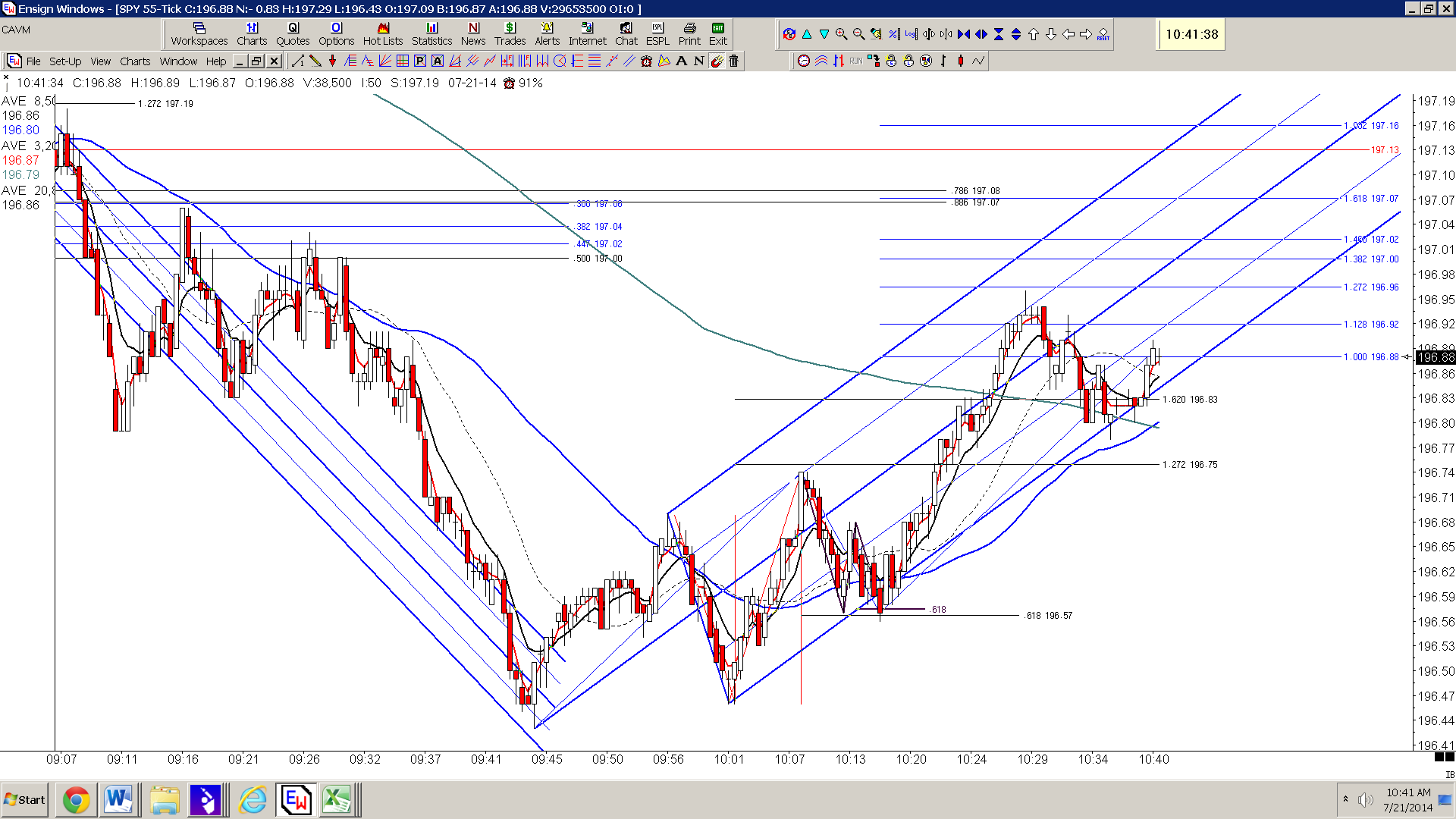The width and height of the screenshot is (1456, 819).
Task: Toggle the Log scale icon
Action: tap(912, 34)
